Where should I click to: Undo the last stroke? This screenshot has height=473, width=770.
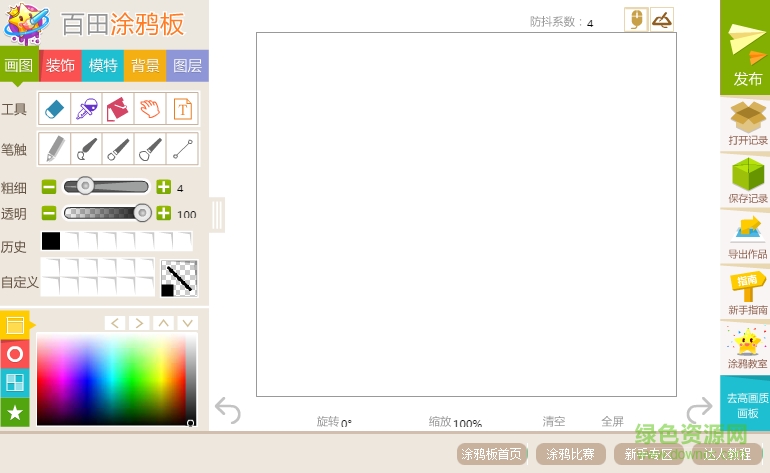(228, 410)
